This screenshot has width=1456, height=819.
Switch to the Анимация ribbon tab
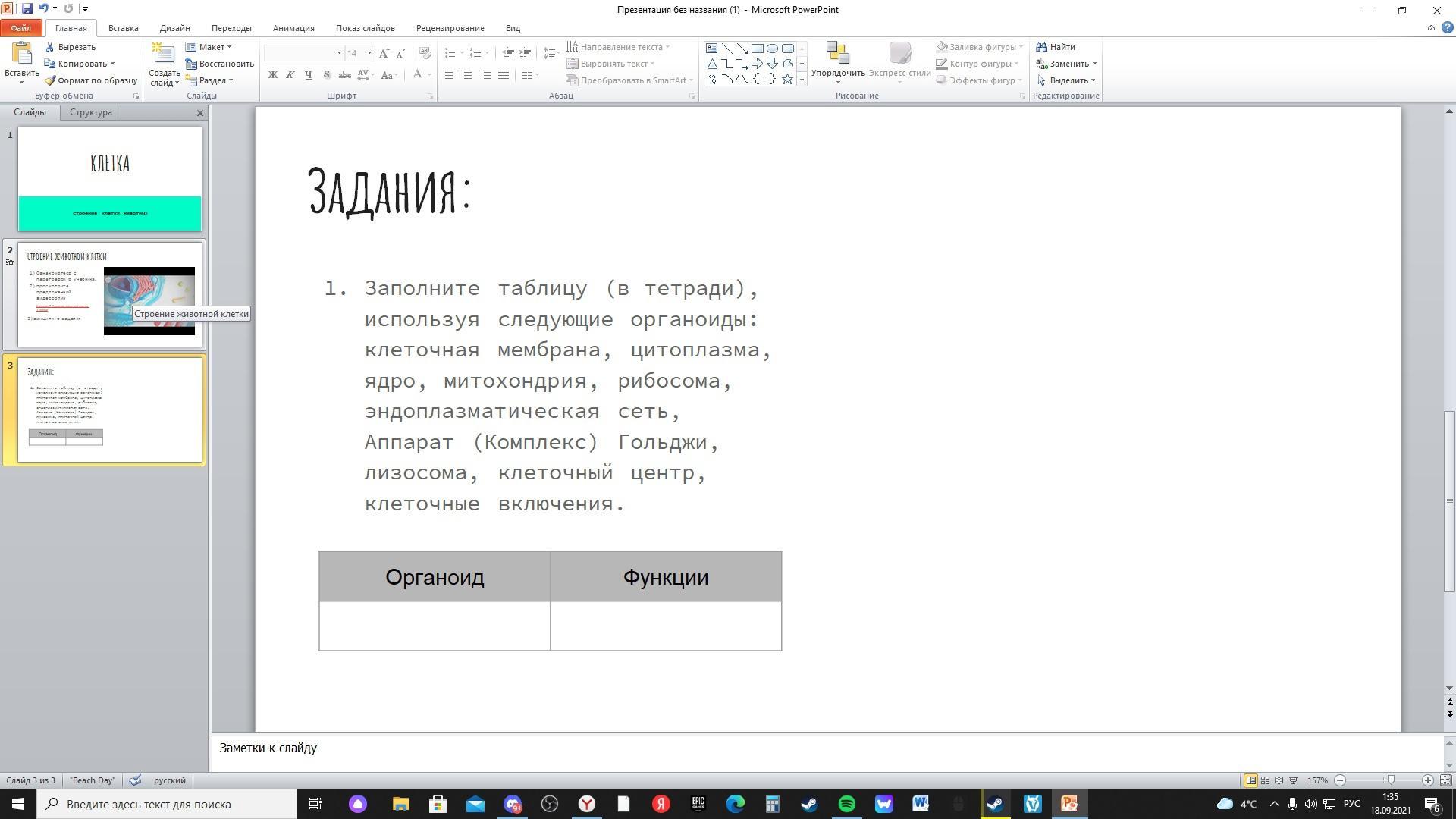[293, 28]
